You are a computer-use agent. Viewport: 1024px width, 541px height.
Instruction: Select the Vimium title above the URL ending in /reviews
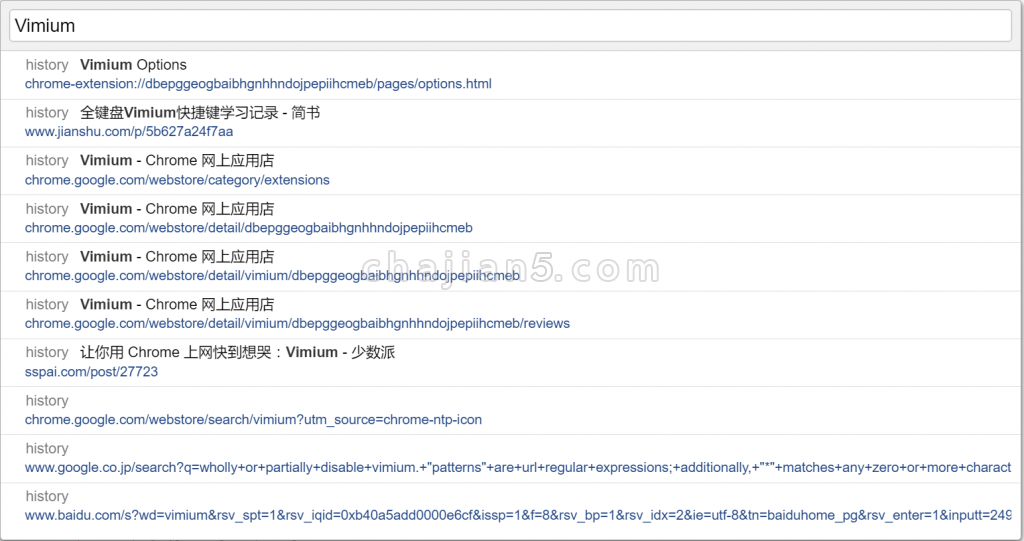[x=177, y=304]
